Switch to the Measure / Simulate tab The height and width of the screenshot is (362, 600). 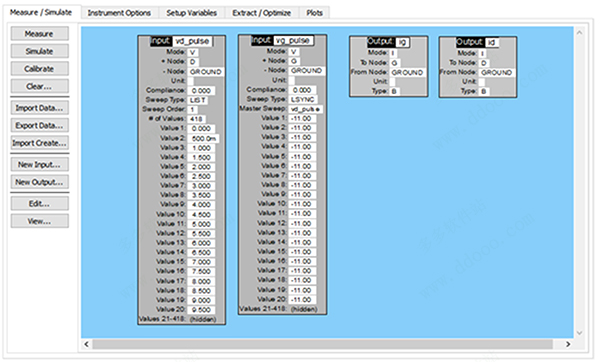(x=41, y=12)
